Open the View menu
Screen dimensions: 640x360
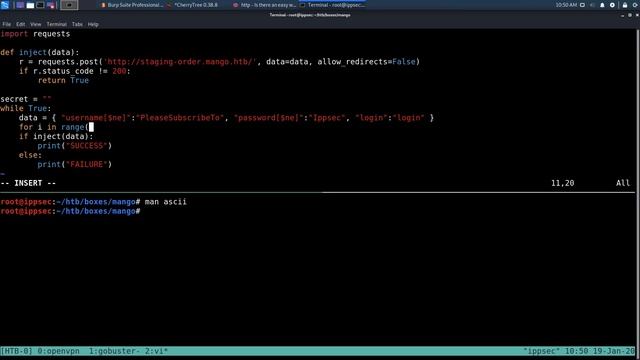point(36,24)
